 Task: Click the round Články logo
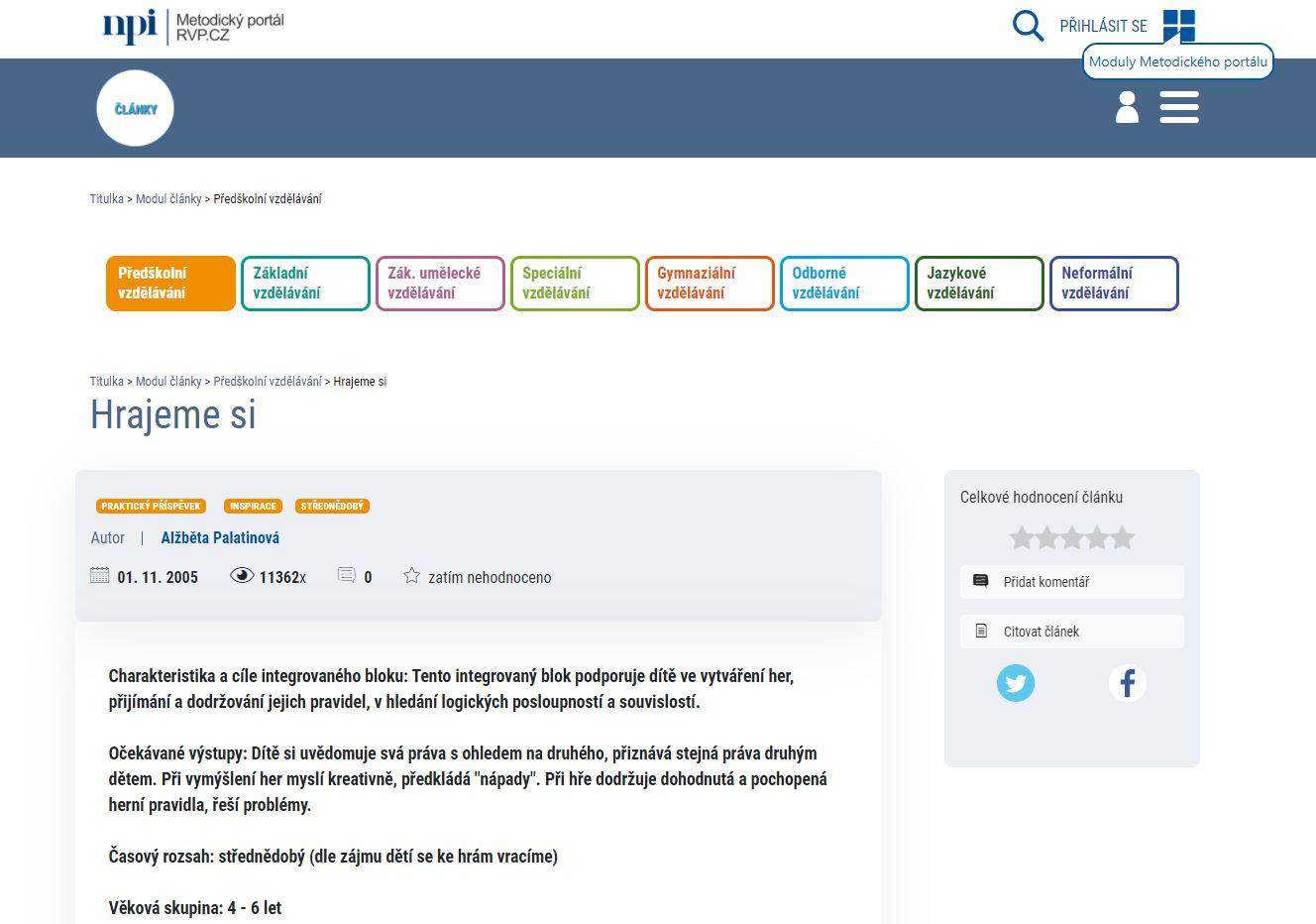[x=135, y=108]
